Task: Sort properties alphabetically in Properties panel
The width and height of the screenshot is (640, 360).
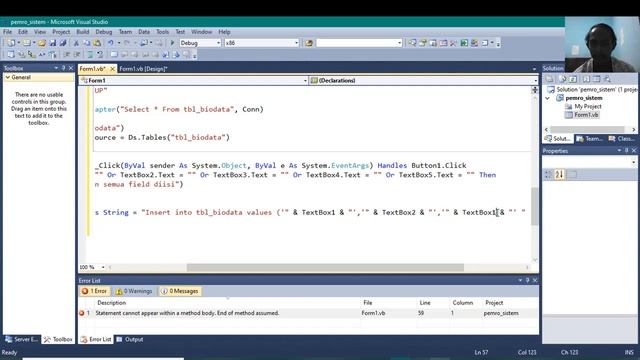Action: (559, 174)
